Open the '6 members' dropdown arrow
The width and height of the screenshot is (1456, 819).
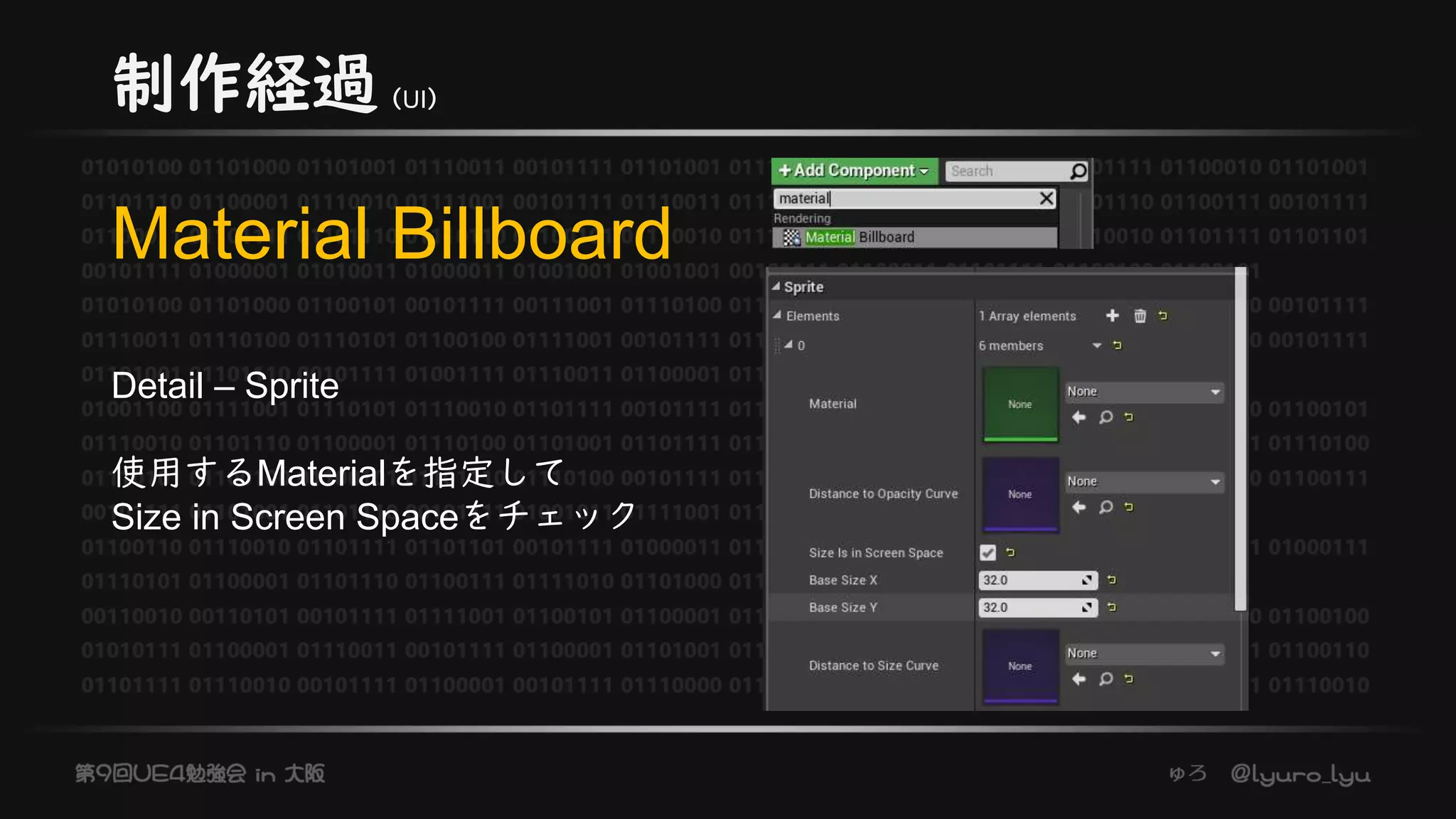coord(1097,346)
